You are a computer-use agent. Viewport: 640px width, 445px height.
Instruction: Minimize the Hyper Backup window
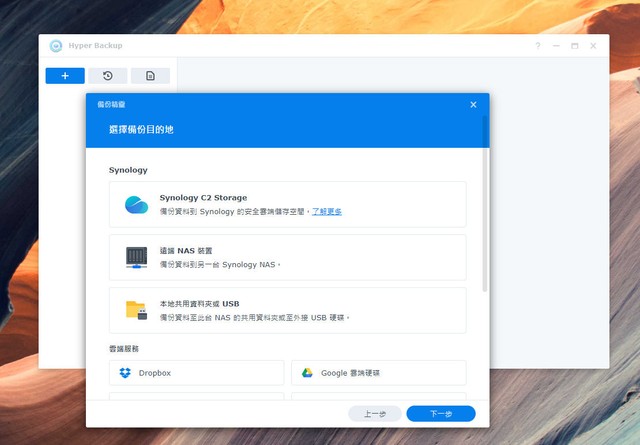(x=556, y=46)
